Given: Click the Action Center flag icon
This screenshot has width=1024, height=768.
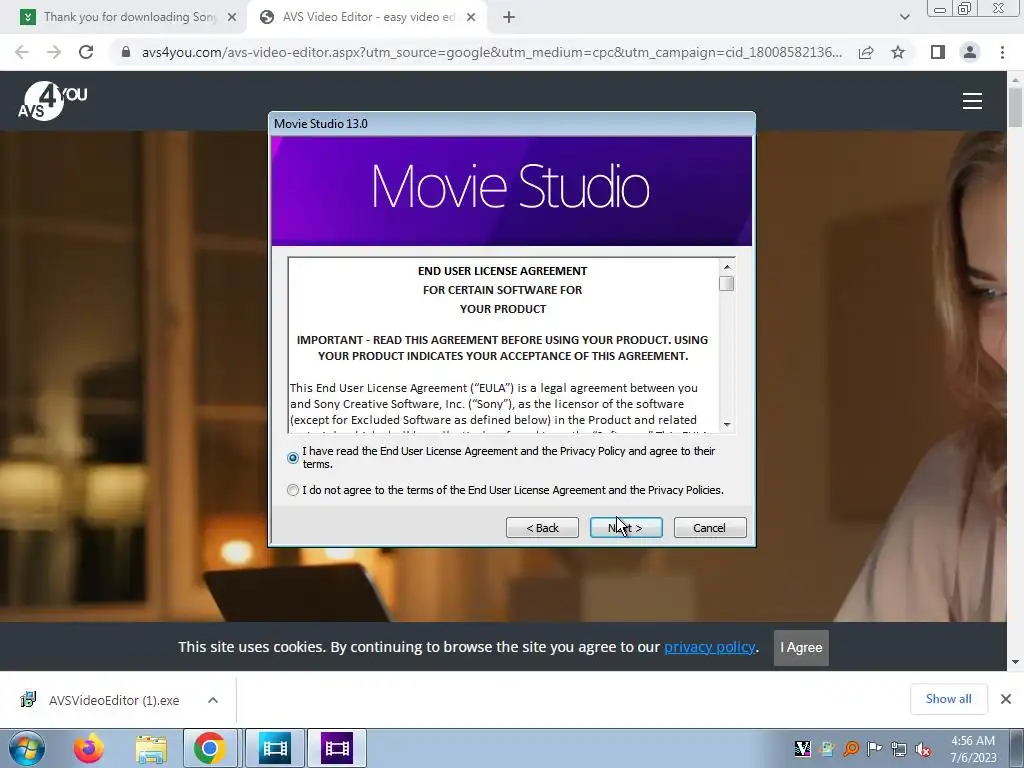Looking at the screenshot, I should coord(874,748).
